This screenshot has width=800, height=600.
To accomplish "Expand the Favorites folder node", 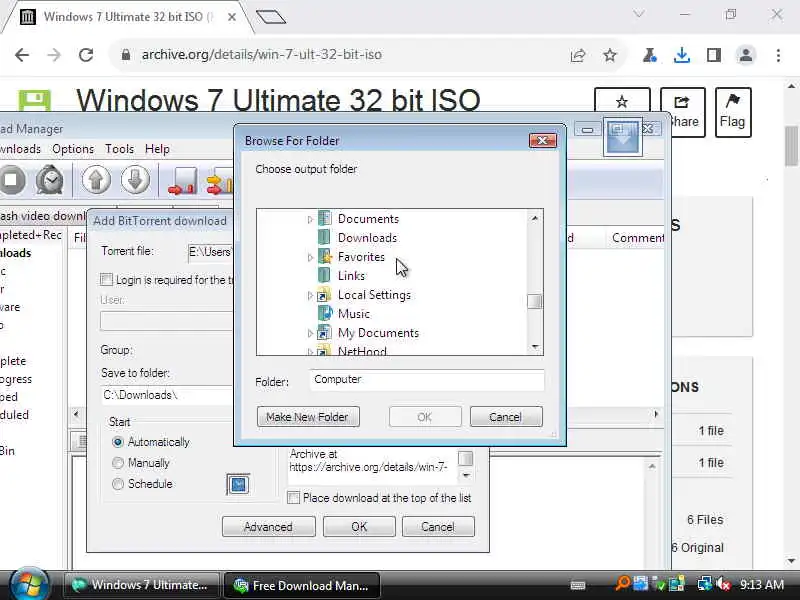I will coord(310,257).
